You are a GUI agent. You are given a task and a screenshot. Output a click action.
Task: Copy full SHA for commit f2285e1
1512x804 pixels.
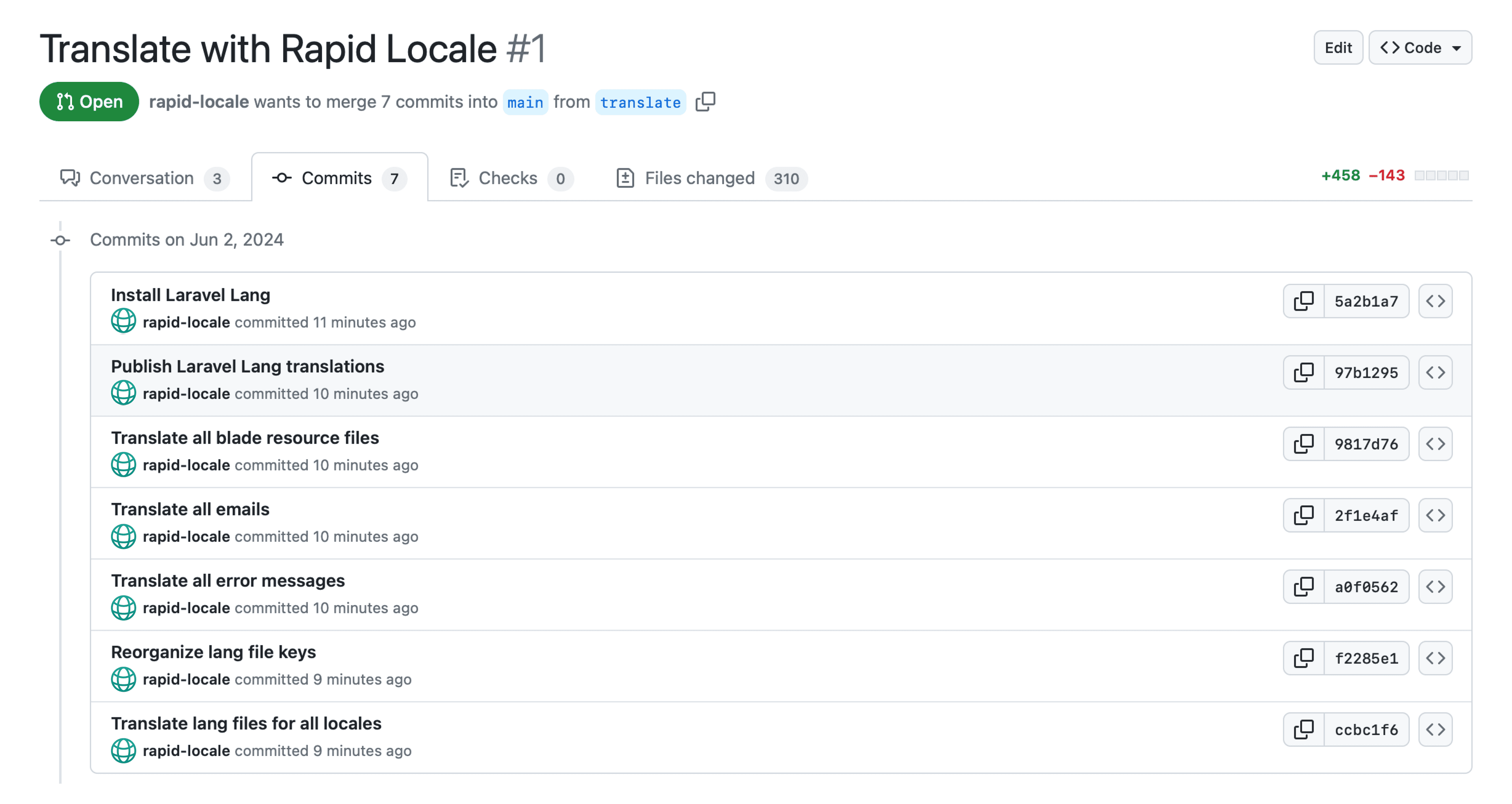pyautogui.click(x=1304, y=658)
